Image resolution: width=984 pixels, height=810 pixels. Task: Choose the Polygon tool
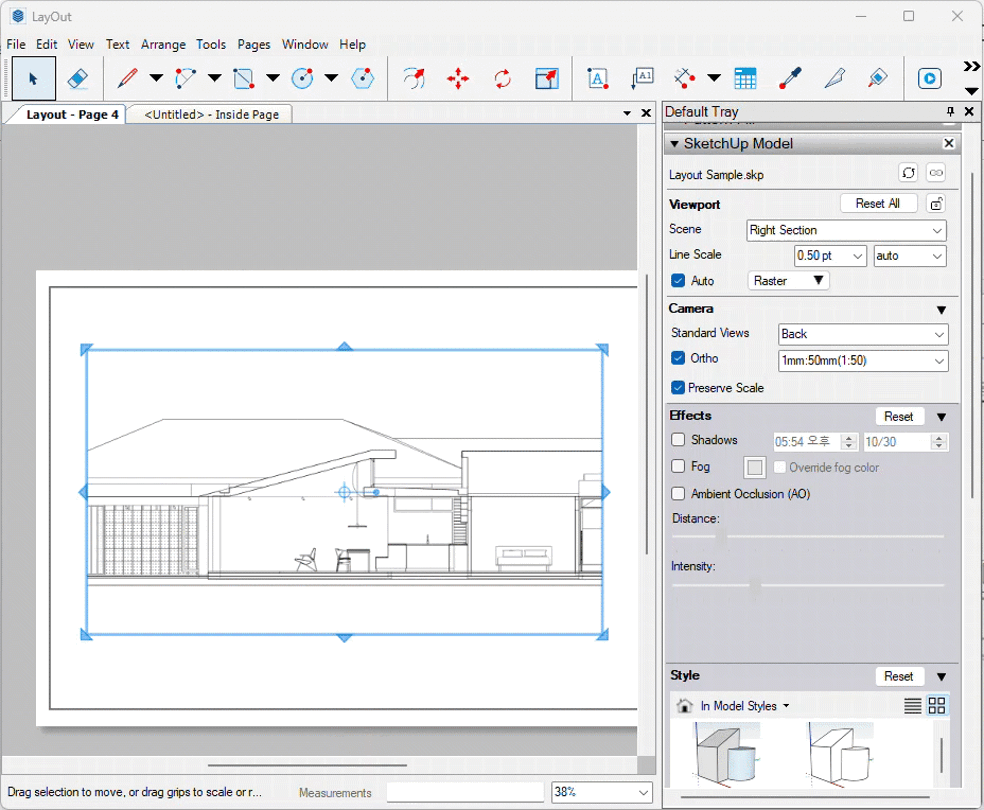[363, 78]
